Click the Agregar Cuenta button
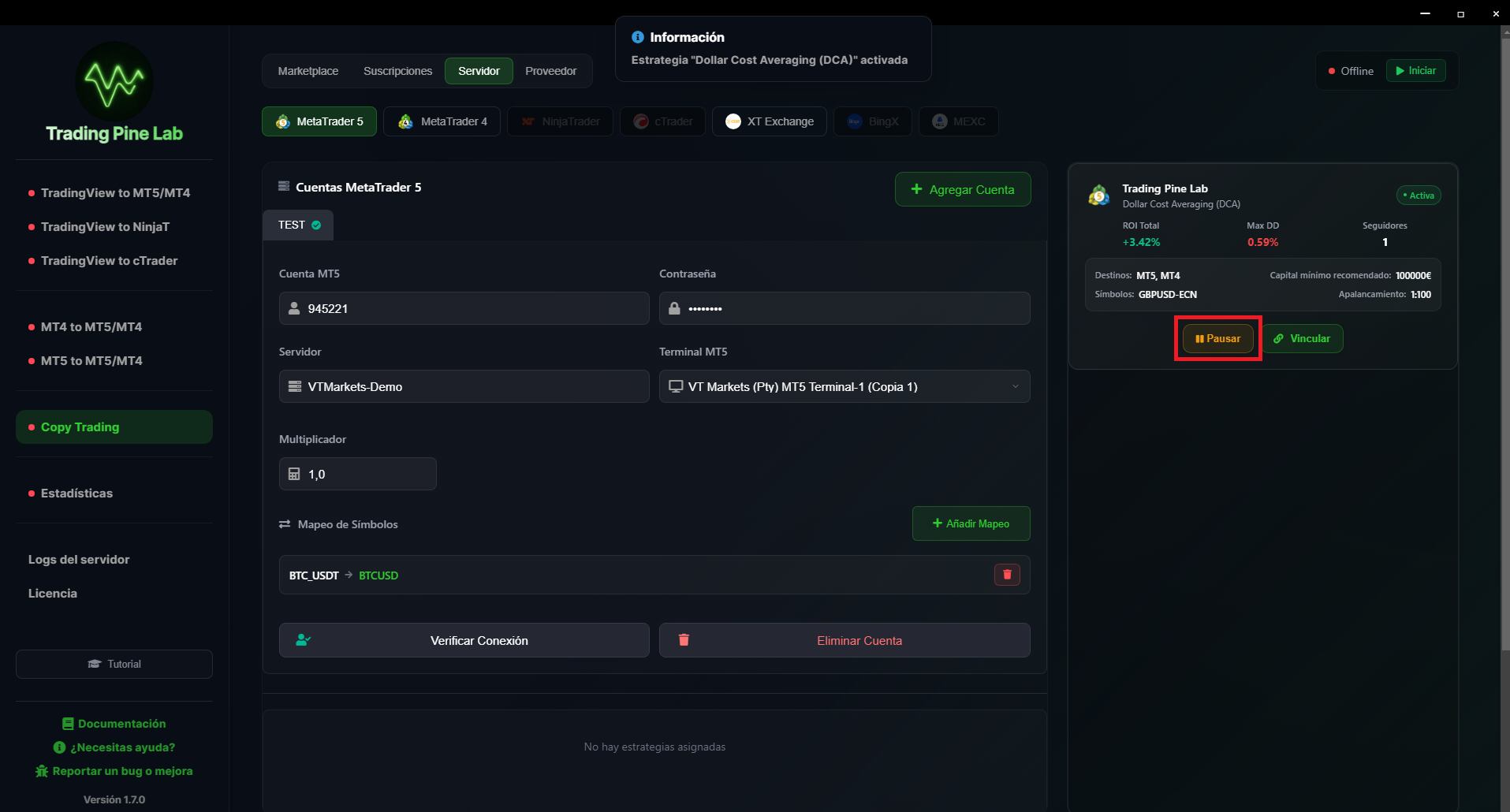 click(962, 189)
